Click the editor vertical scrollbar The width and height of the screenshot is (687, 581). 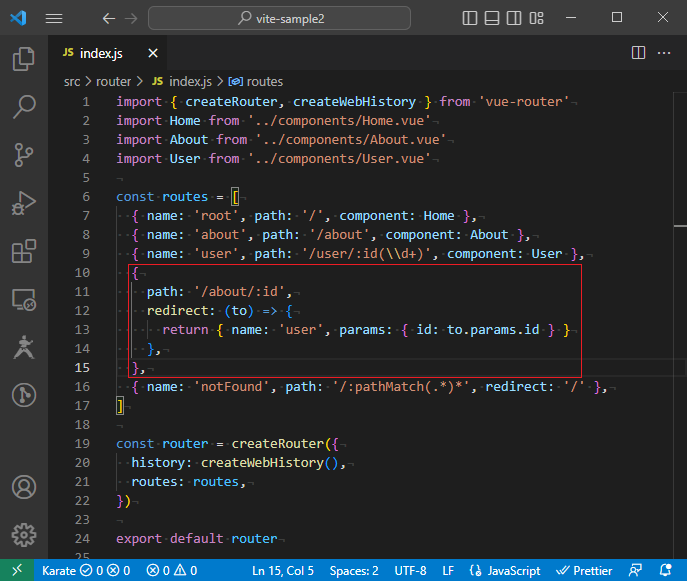pyautogui.click(x=680, y=324)
